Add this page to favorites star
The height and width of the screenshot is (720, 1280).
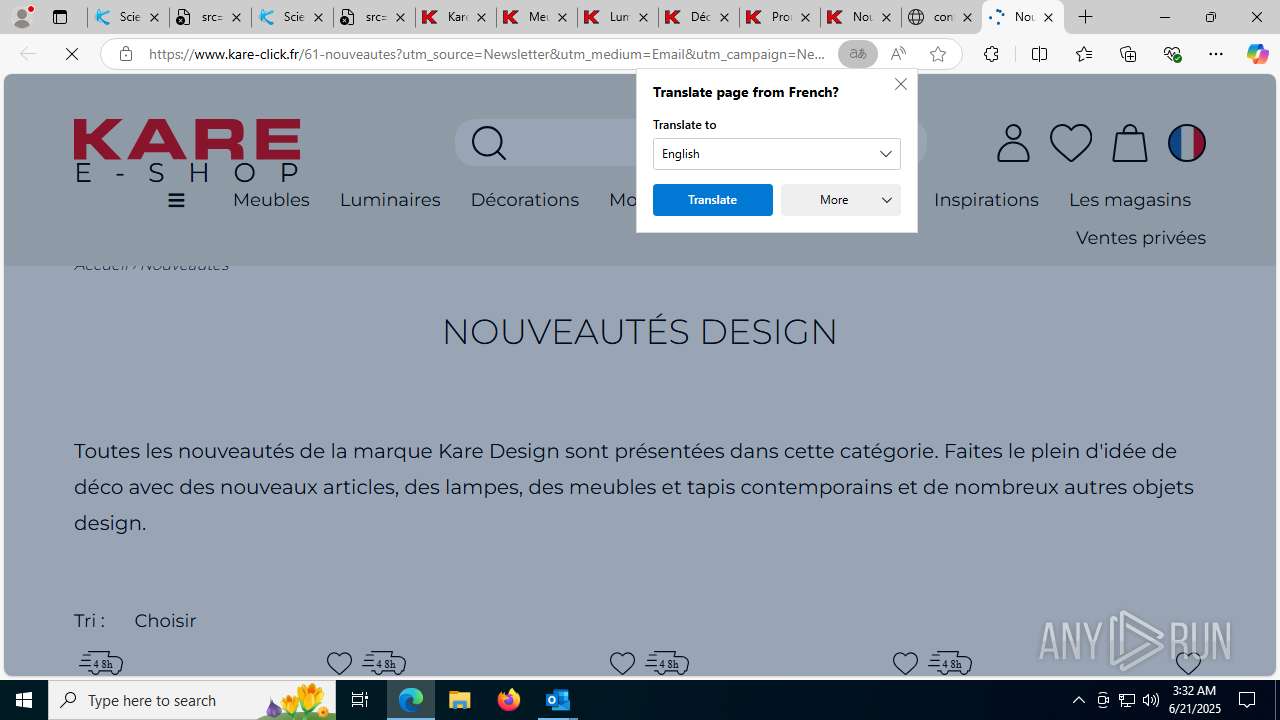pos(938,54)
